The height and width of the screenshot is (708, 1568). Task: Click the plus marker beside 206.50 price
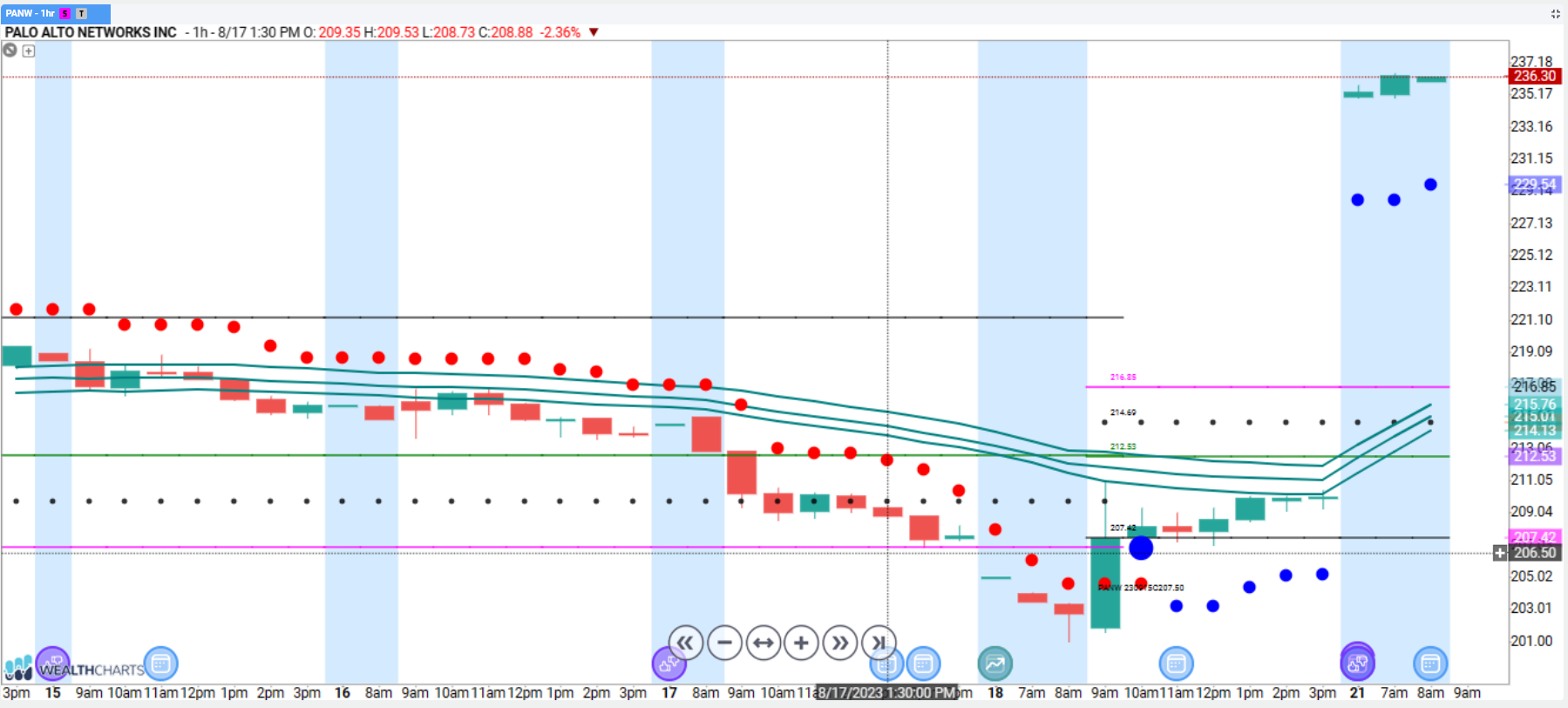click(1500, 553)
